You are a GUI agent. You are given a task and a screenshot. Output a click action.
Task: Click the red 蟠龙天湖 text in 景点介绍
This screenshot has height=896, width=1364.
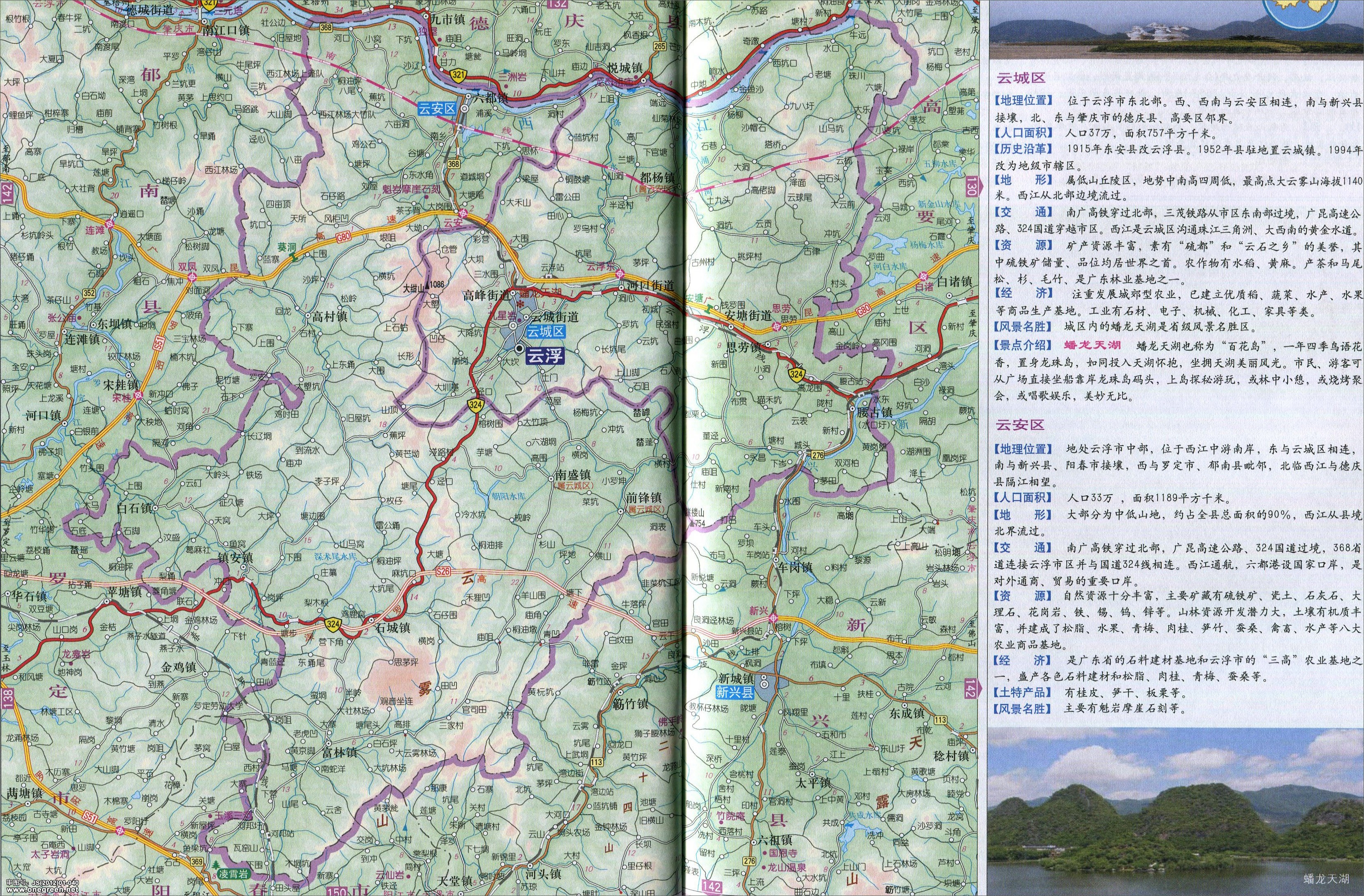tap(1092, 345)
